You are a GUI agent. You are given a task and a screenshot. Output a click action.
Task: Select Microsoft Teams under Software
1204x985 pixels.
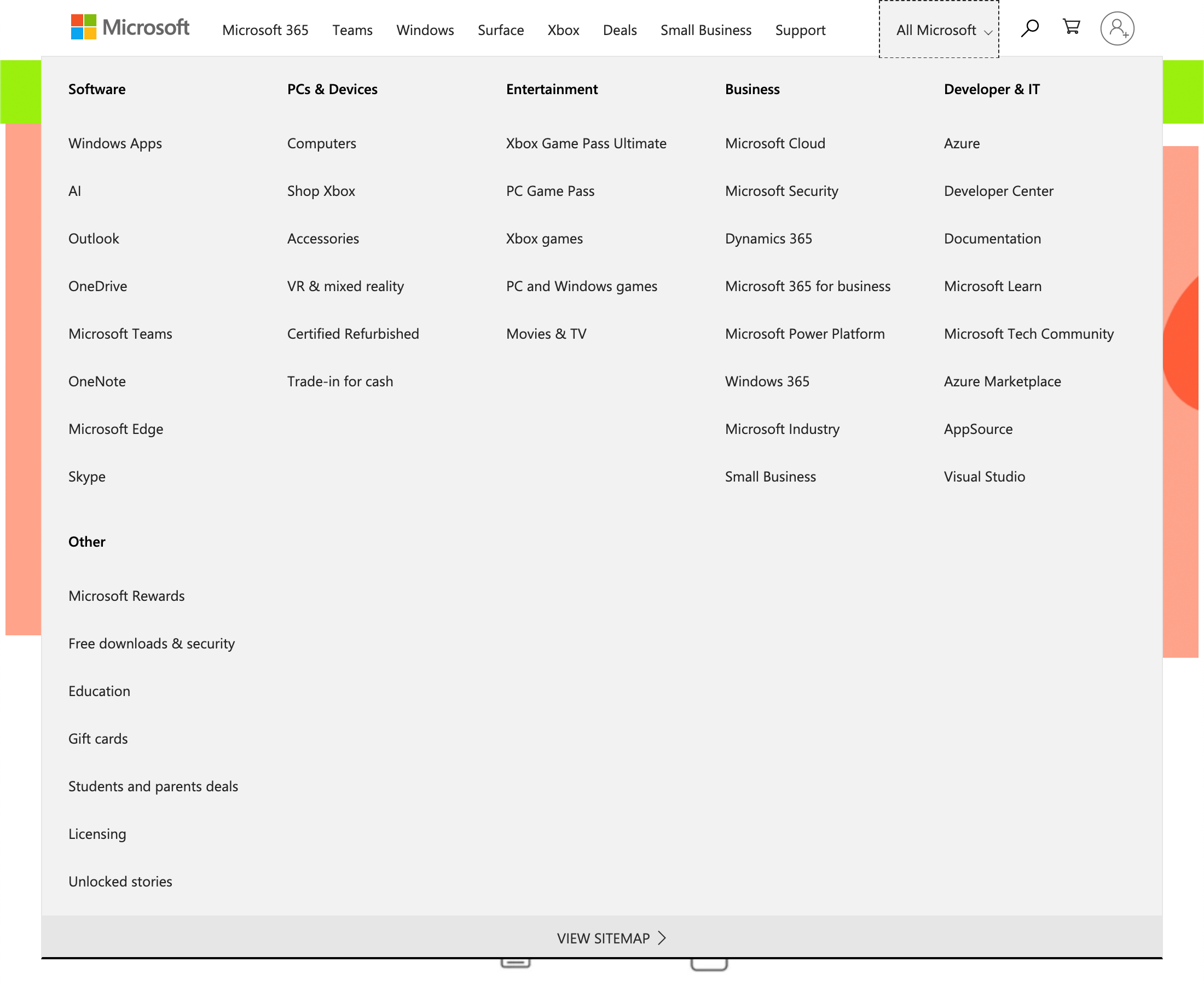click(x=120, y=334)
